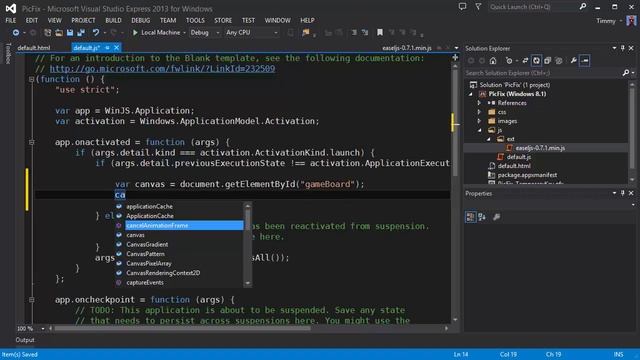Open the editor zoom 100 % dropdown
Image resolution: width=640 pixels, height=360 pixels.
click(x=42, y=329)
